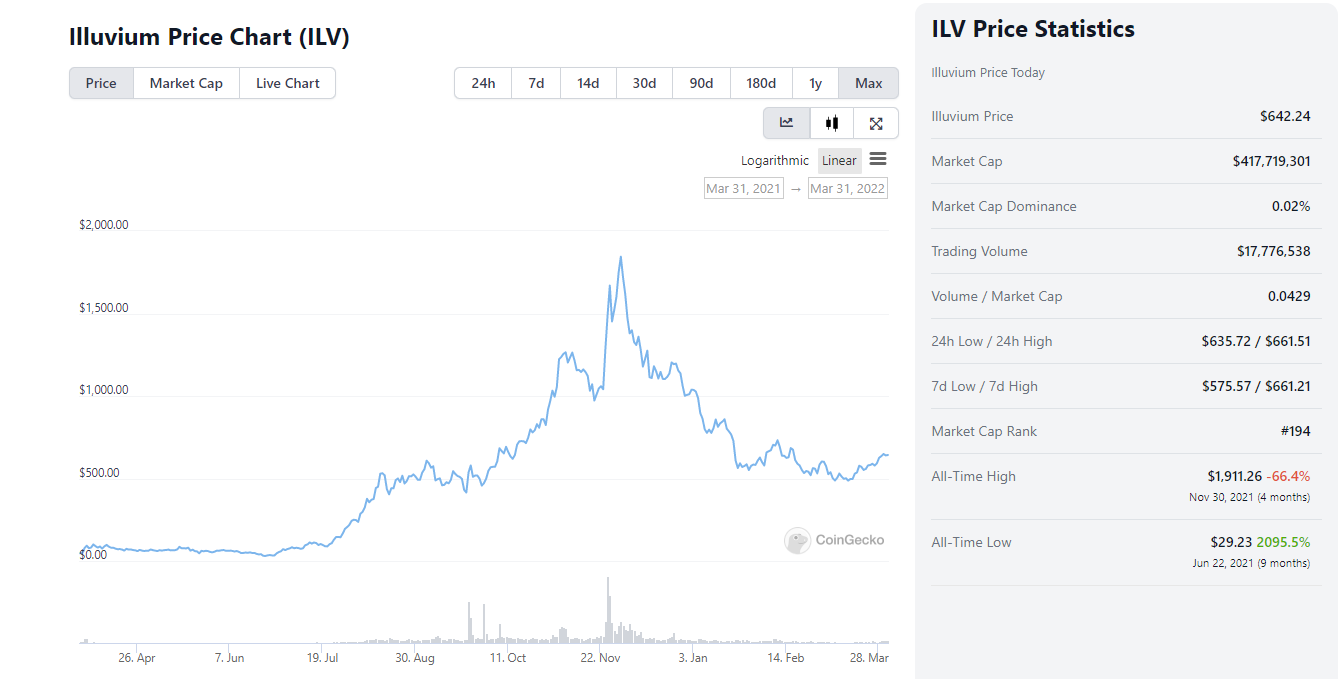Select 30d chart period
This screenshot has height=679, width=1343.
pos(644,83)
